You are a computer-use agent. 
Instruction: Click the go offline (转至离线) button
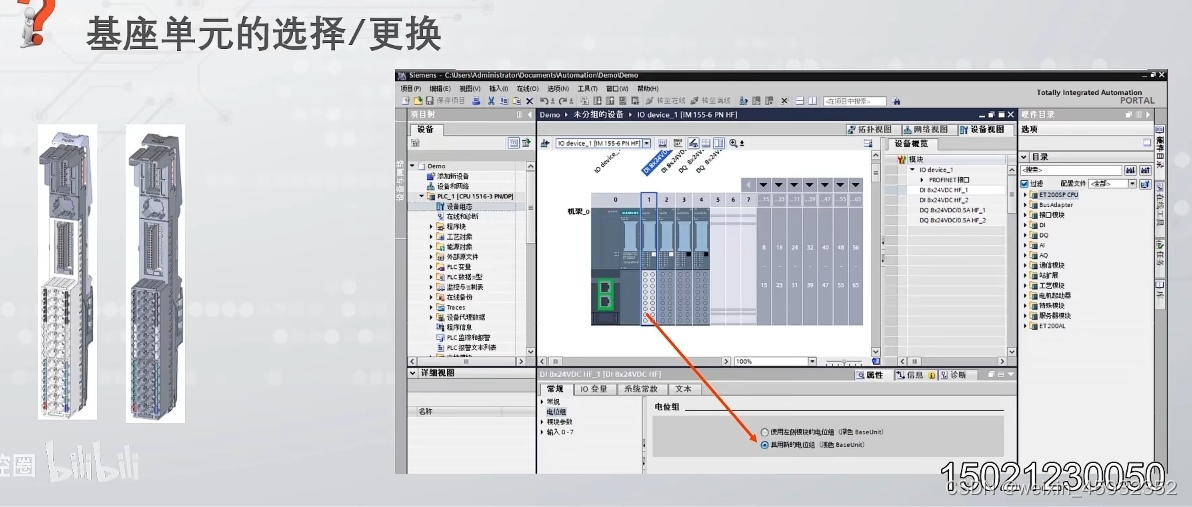pyautogui.click(x=710, y=100)
